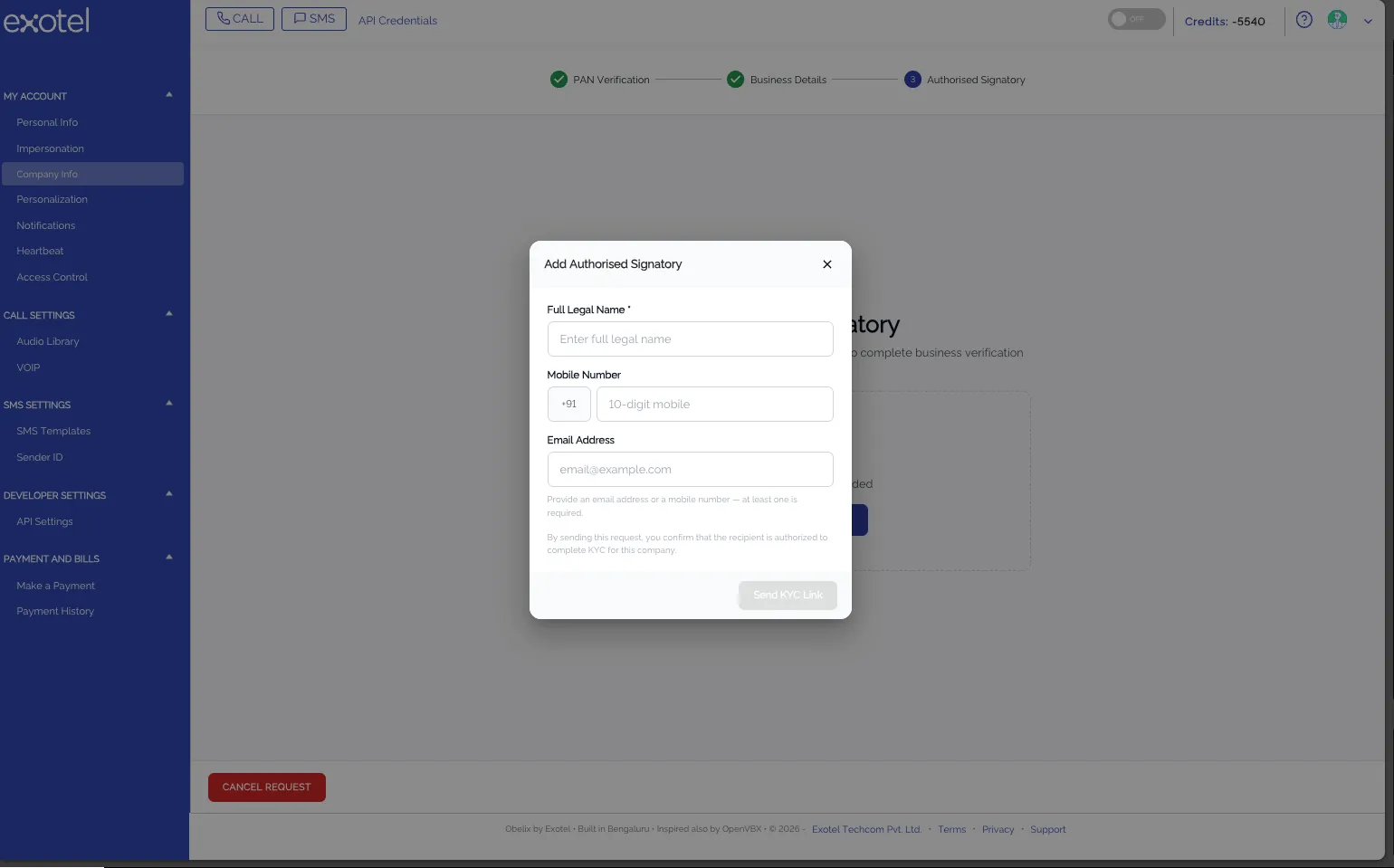Close the Add Authorised Signatory dialog
Image resolution: width=1394 pixels, height=868 pixels.
pos(826,264)
